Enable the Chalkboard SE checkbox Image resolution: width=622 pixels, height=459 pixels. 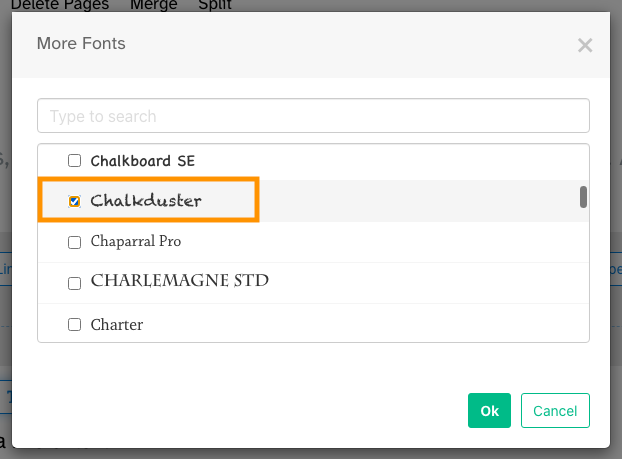74,160
